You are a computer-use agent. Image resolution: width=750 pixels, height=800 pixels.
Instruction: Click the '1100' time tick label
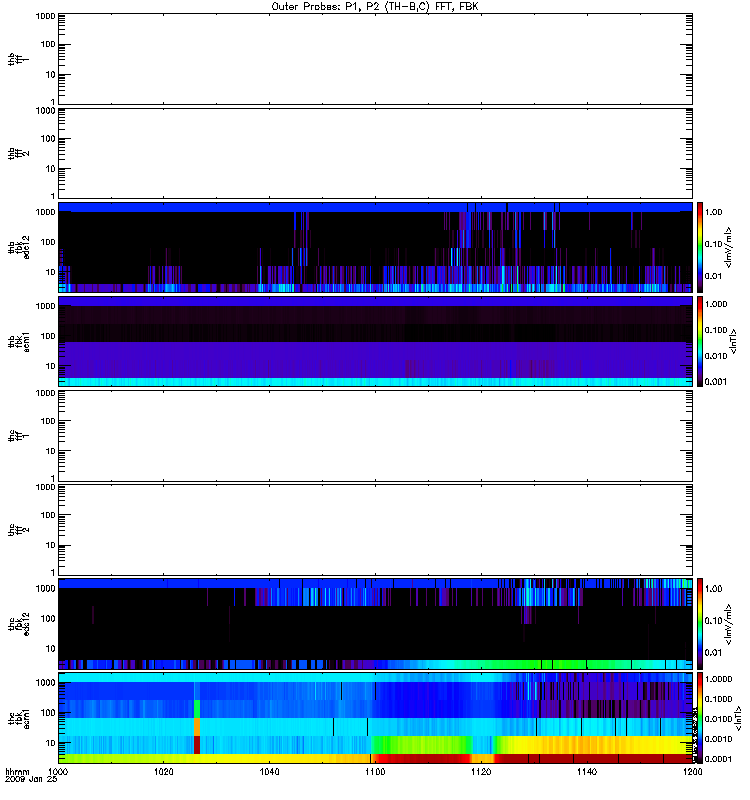point(375,771)
